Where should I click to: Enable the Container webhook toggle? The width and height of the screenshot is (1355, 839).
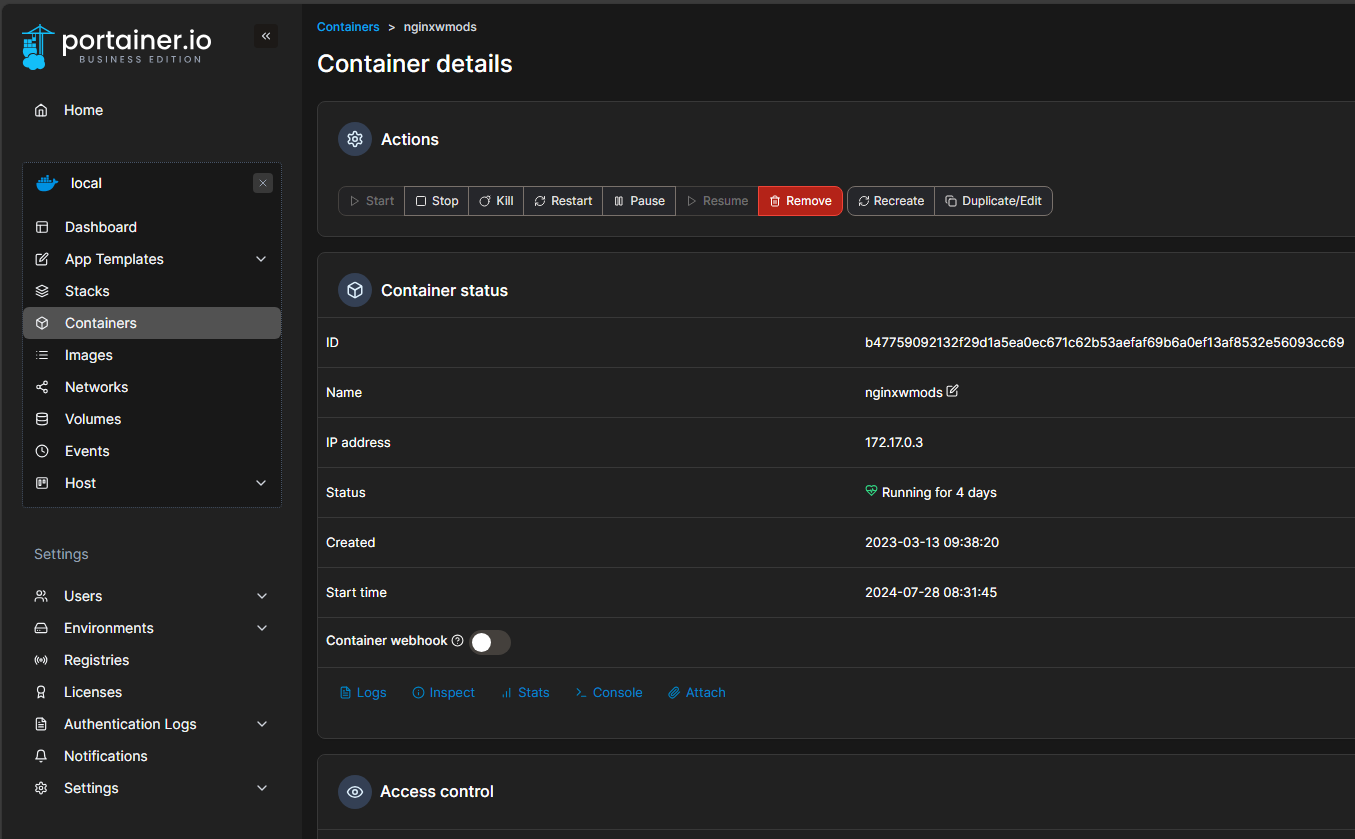pyautogui.click(x=490, y=642)
